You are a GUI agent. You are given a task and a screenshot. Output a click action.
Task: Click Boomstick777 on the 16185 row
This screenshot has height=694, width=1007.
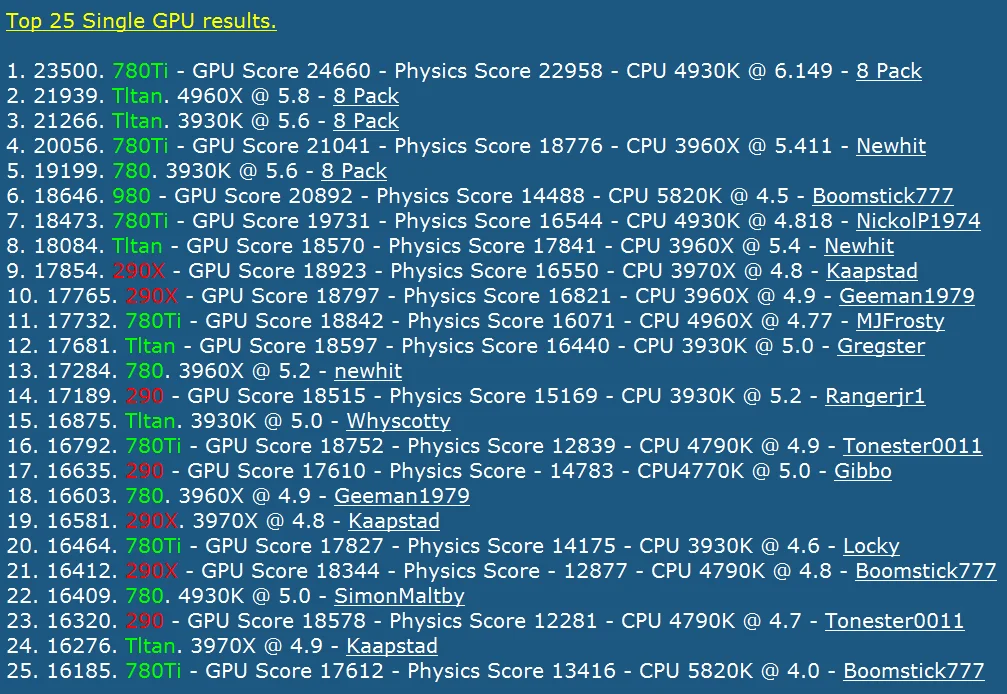(x=913, y=672)
